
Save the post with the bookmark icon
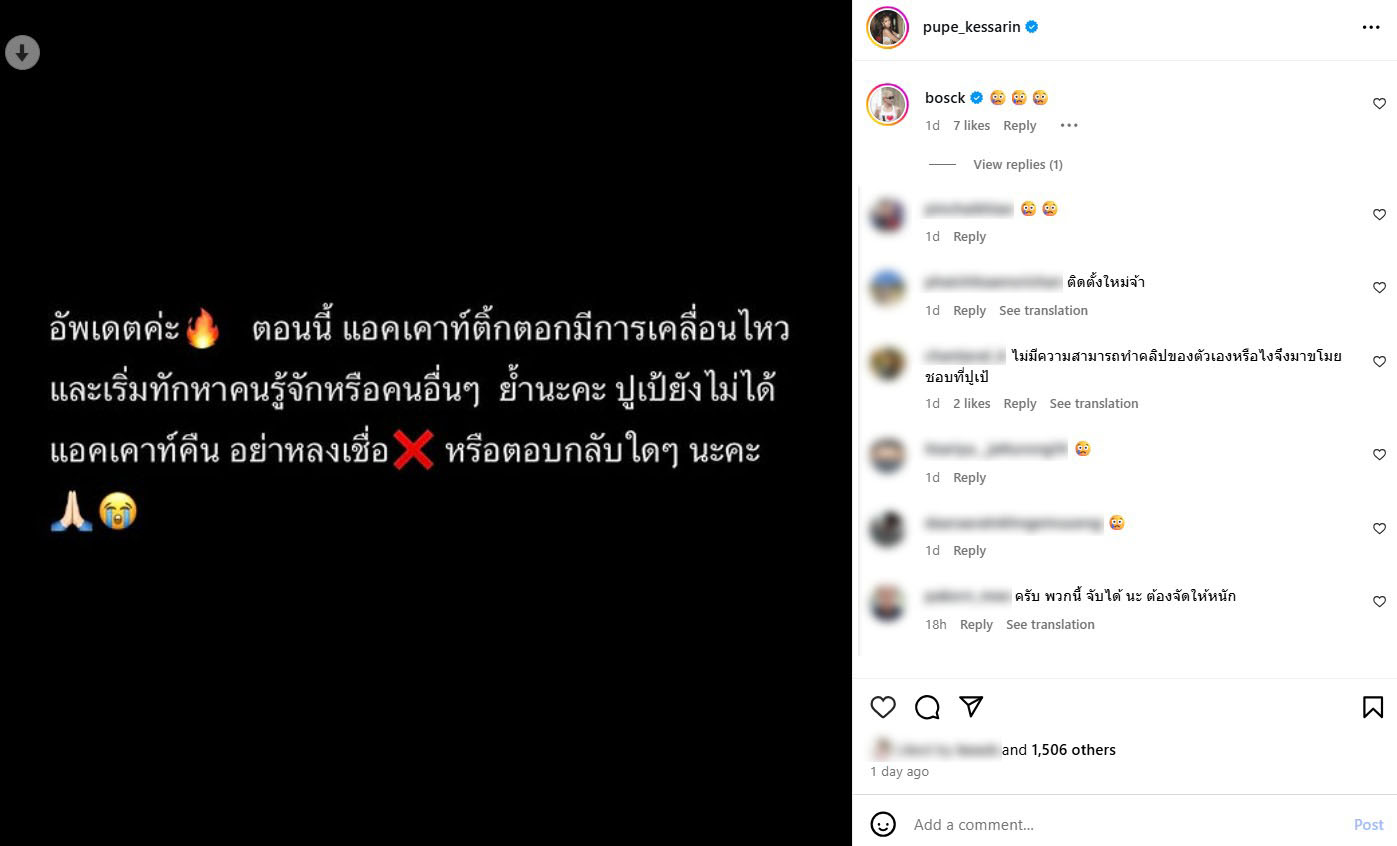(x=1373, y=708)
